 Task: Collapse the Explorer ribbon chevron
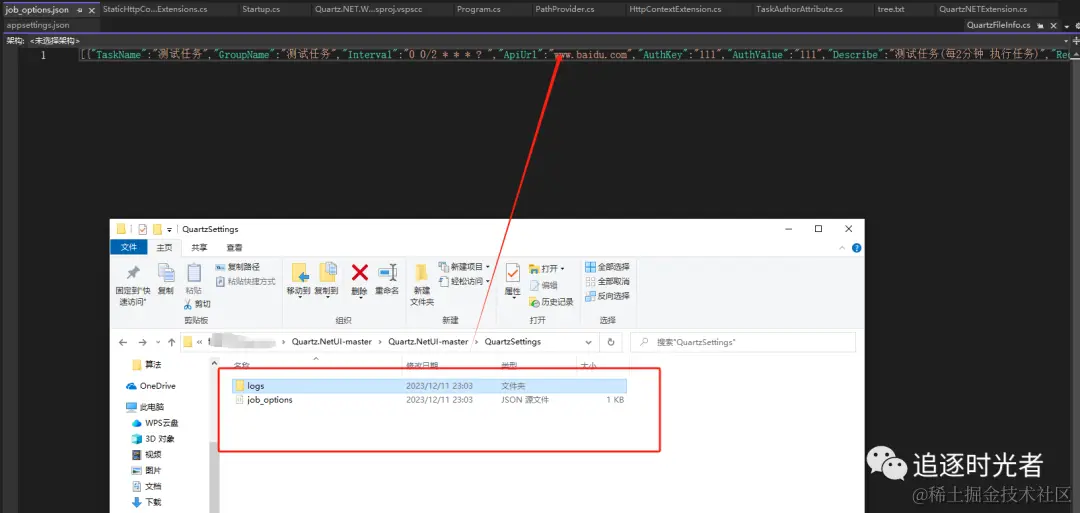click(840, 247)
